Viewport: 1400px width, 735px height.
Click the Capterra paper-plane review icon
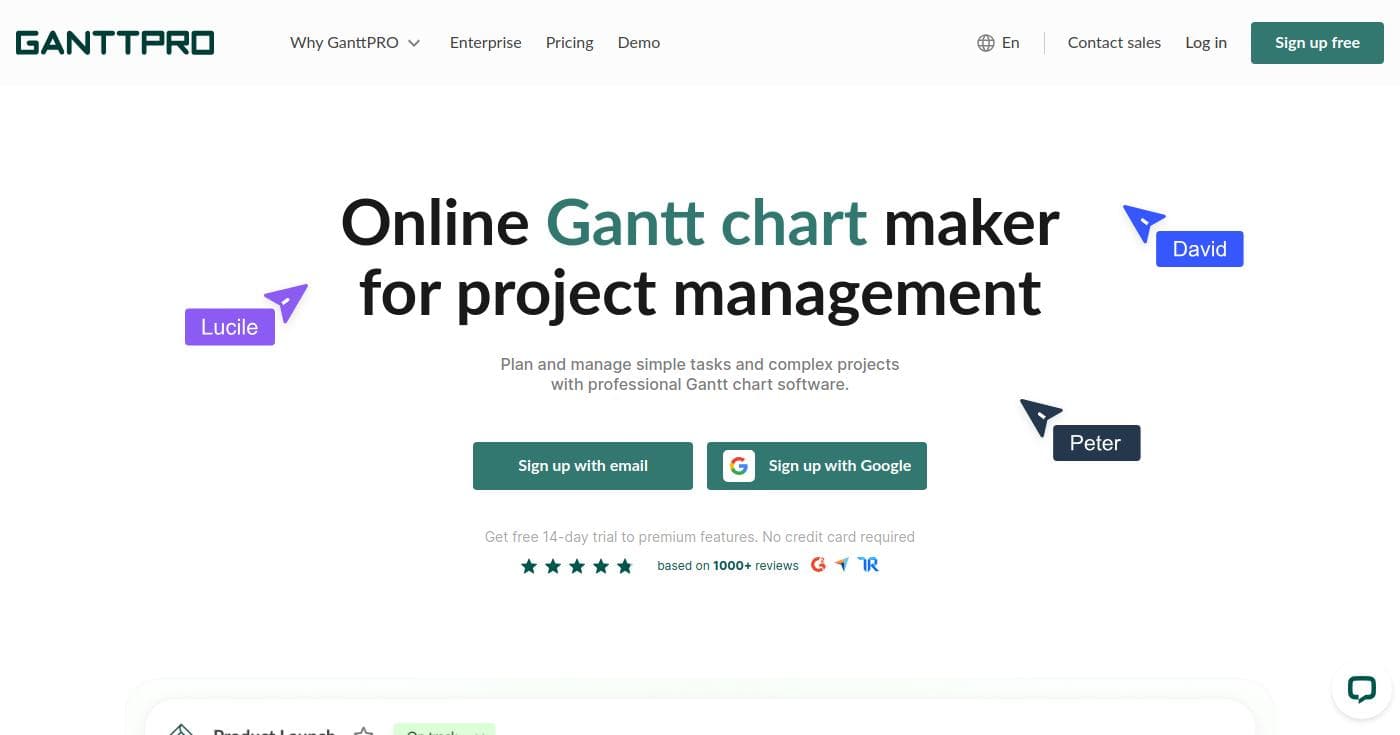click(x=841, y=564)
